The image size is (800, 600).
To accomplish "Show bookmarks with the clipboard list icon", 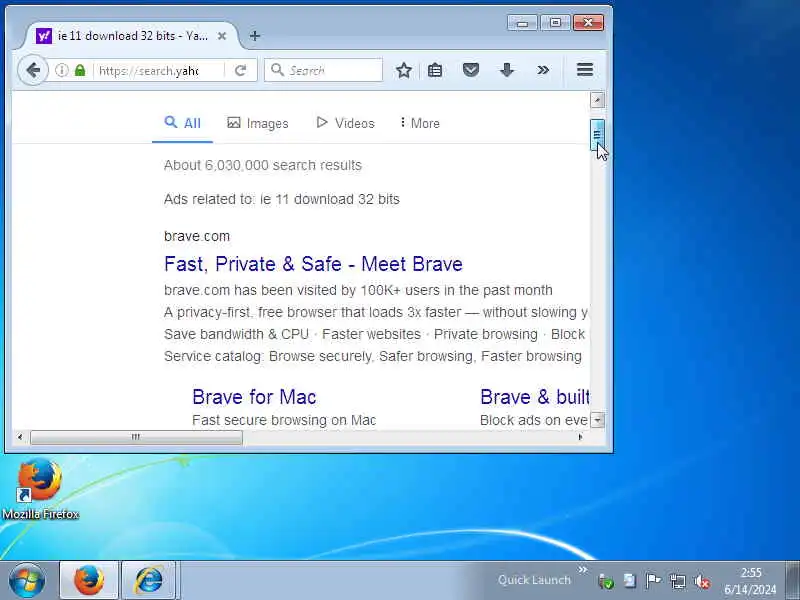I will (x=435, y=70).
